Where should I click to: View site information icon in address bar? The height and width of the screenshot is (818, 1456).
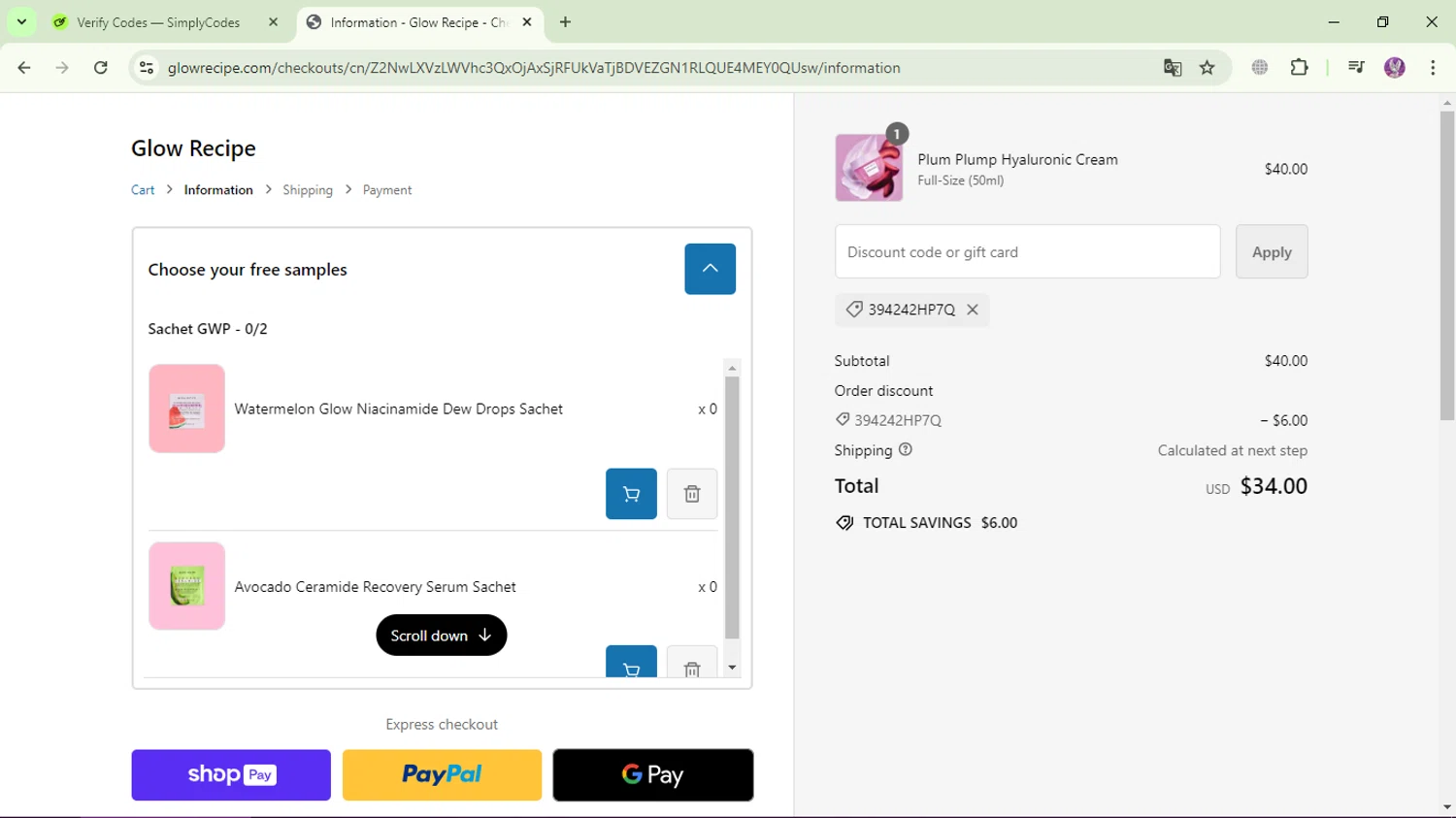pos(147,68)
